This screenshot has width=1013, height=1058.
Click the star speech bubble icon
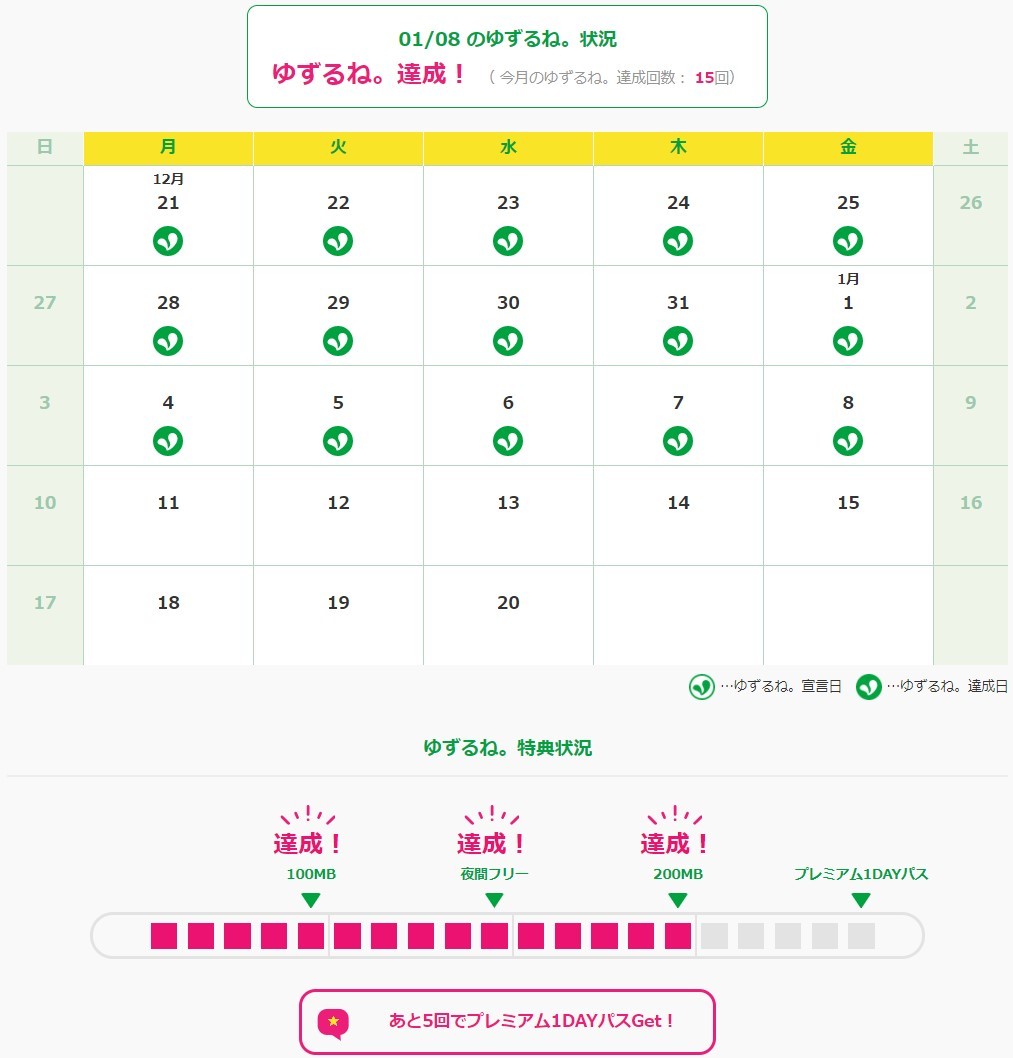tap(333, 1022)
